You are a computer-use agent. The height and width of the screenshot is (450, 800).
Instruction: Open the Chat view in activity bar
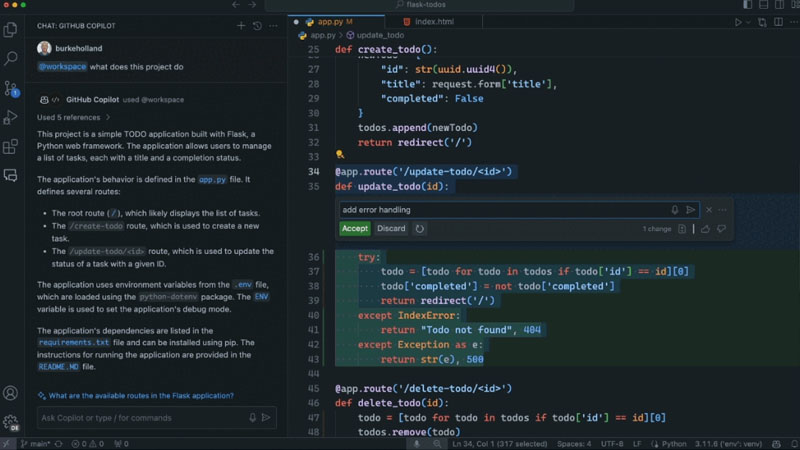(10, 176)
